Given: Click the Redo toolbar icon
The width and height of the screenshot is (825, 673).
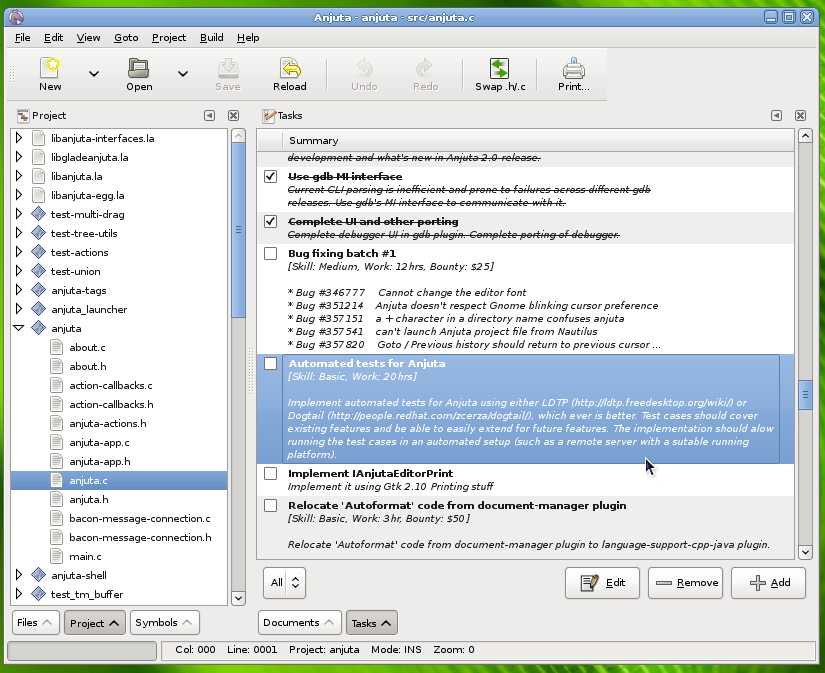Looking at the screenshot, I should (425, 68).
